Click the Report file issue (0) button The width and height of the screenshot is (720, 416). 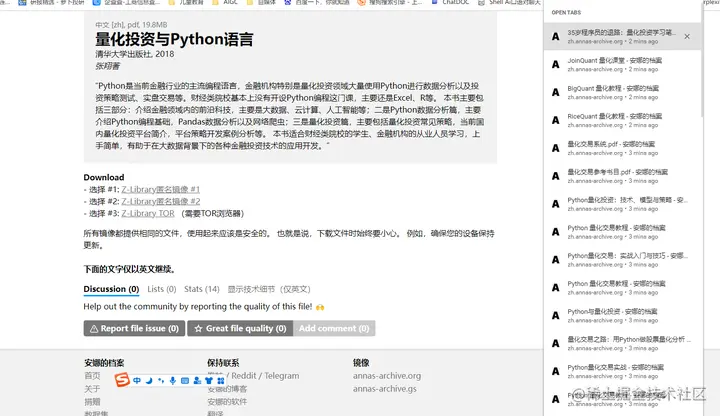point(134,328)
